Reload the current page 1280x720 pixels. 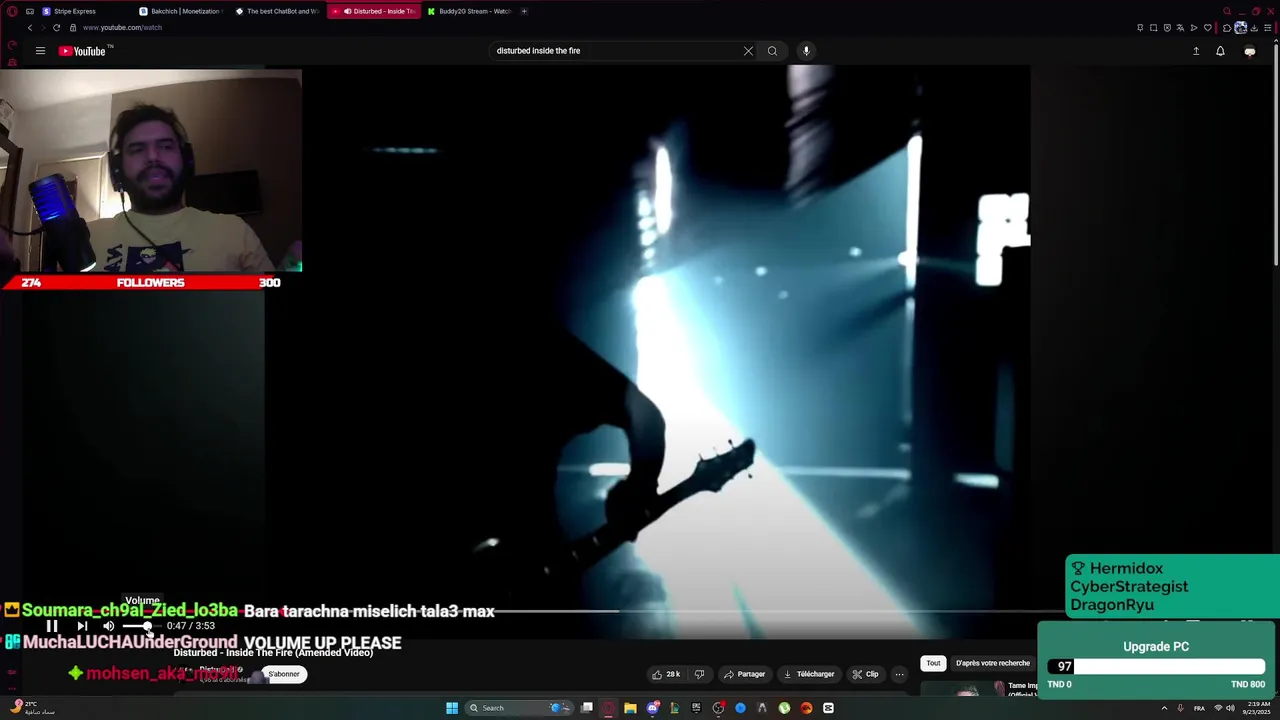pyautogui.click(x=57, y=28)
